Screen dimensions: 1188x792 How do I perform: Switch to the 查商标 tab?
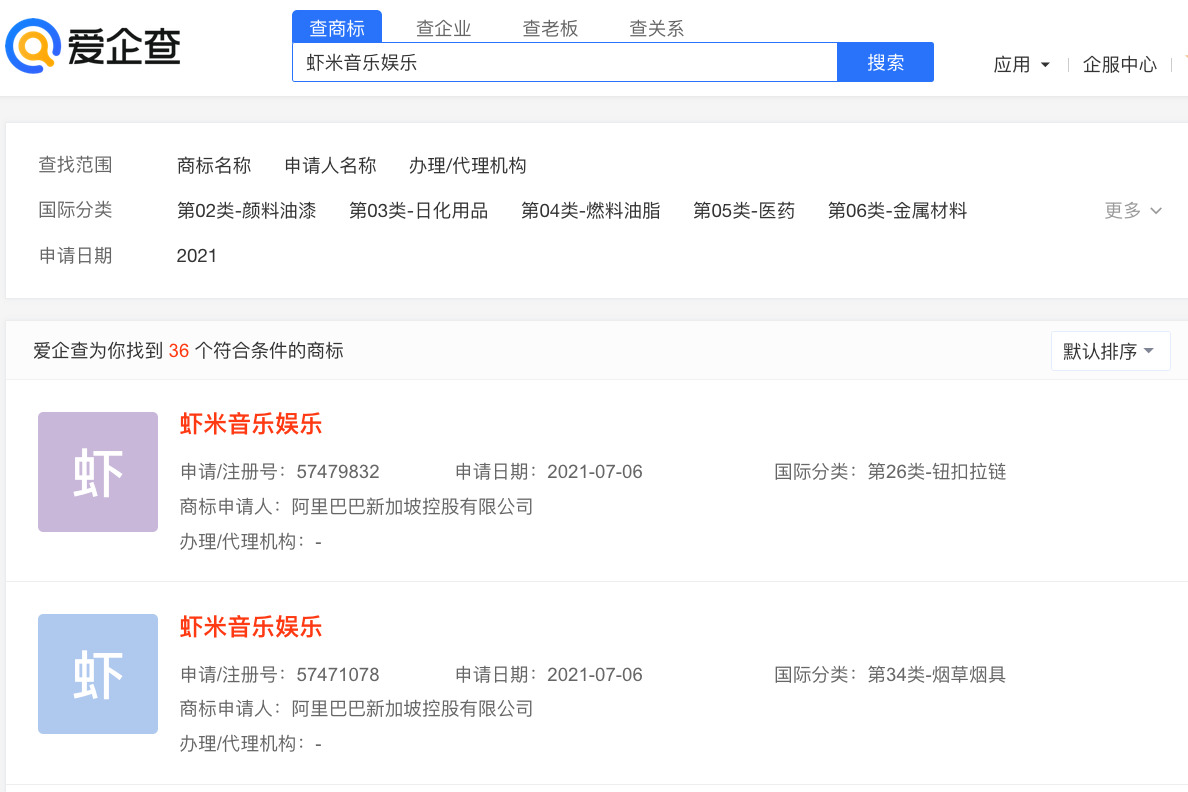coord(337,27)
